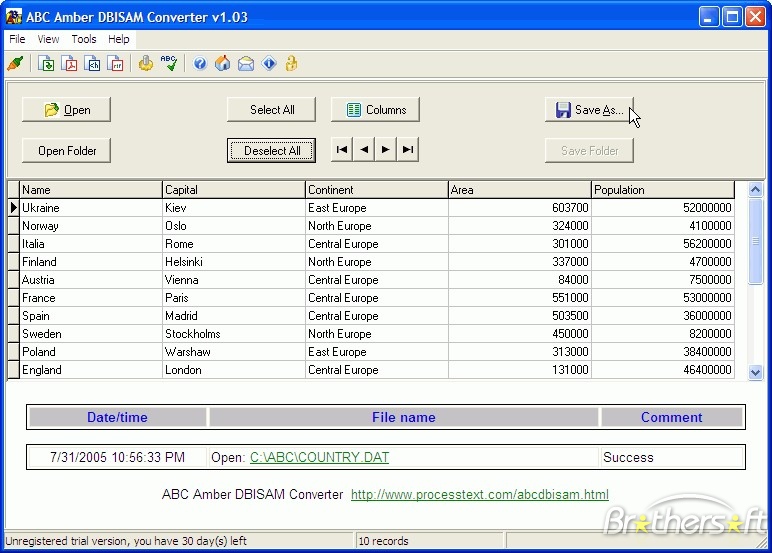Screen dimensions: 772x553
Task: Select the population value 38400000
Action: [x=663, y=352]
